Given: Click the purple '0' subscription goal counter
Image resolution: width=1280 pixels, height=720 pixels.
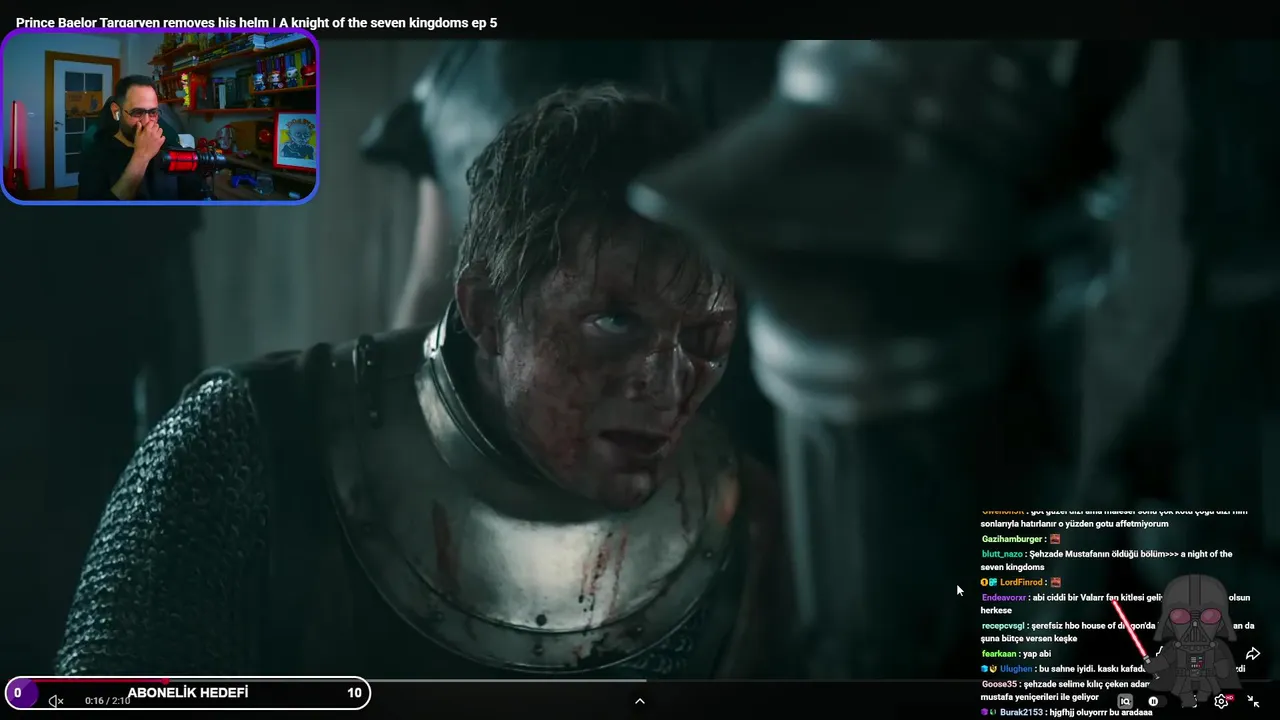Looking at the screenshot, I should click(18, 693).
